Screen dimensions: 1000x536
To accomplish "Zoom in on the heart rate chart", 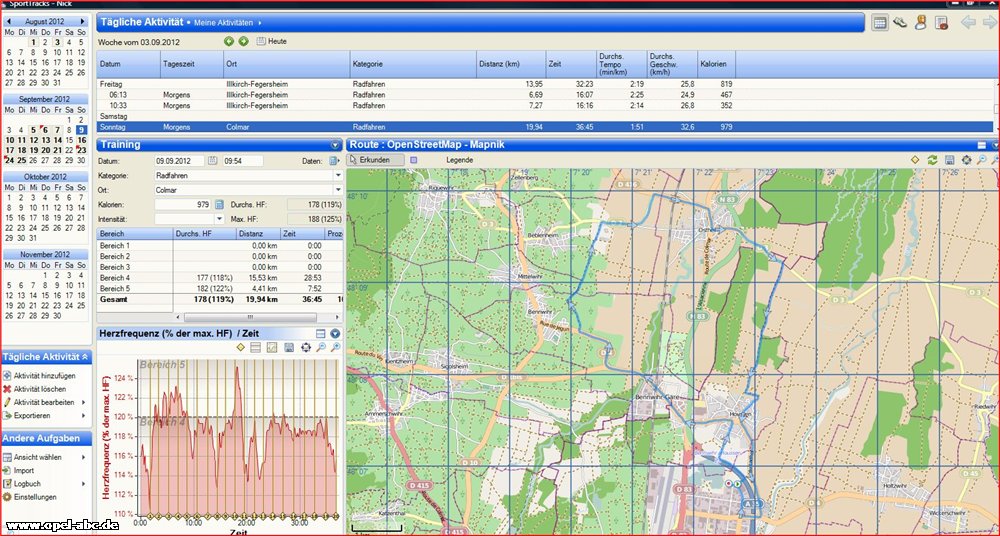I will pyautogui.click(x=335, y=348).
